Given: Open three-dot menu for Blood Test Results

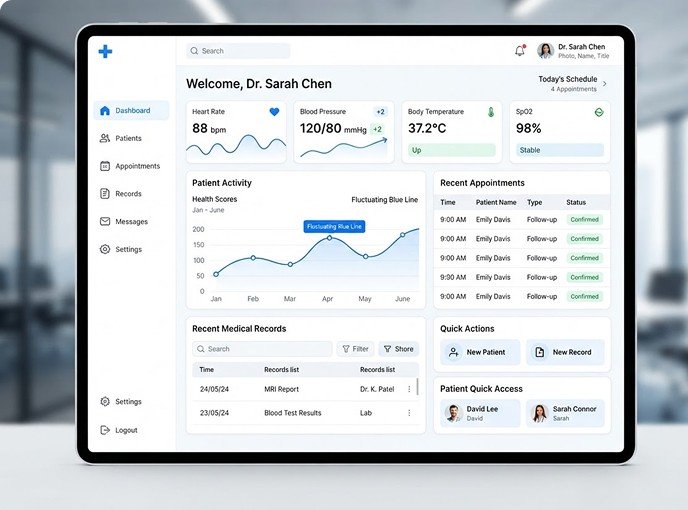Looking at the screenshot, I should click(409, 413).
